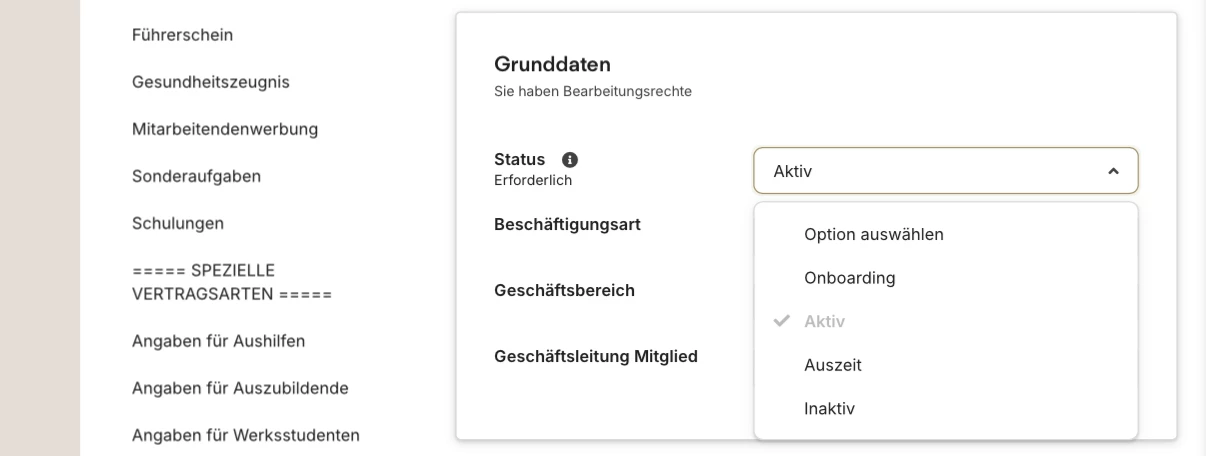Image resolution: width=1206 pixels, height=456 pixels.
Task: Open the Schulungen section
Action: click(178, 223)
